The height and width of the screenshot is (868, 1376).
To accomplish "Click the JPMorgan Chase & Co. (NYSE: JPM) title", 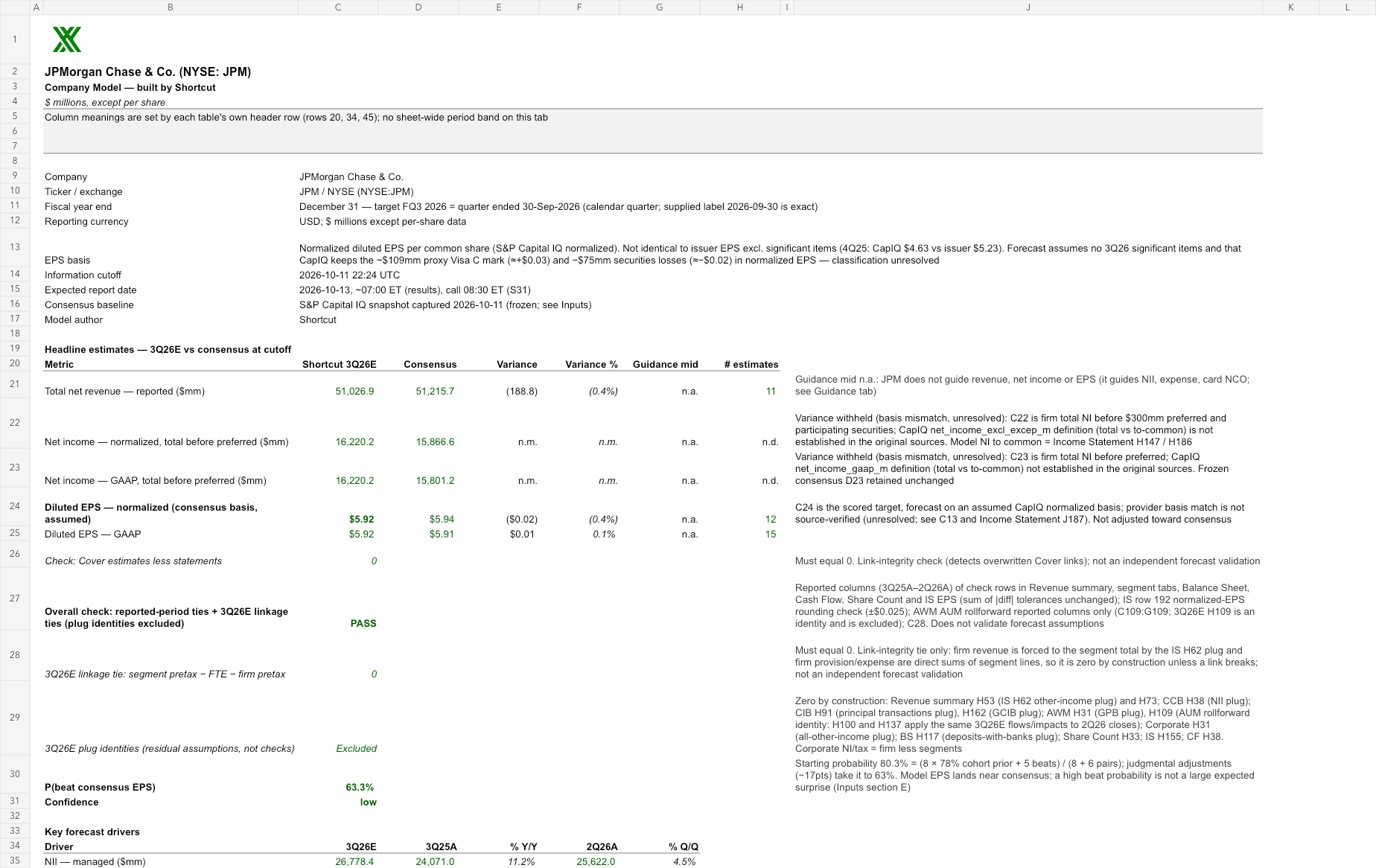I will [147, 72].
